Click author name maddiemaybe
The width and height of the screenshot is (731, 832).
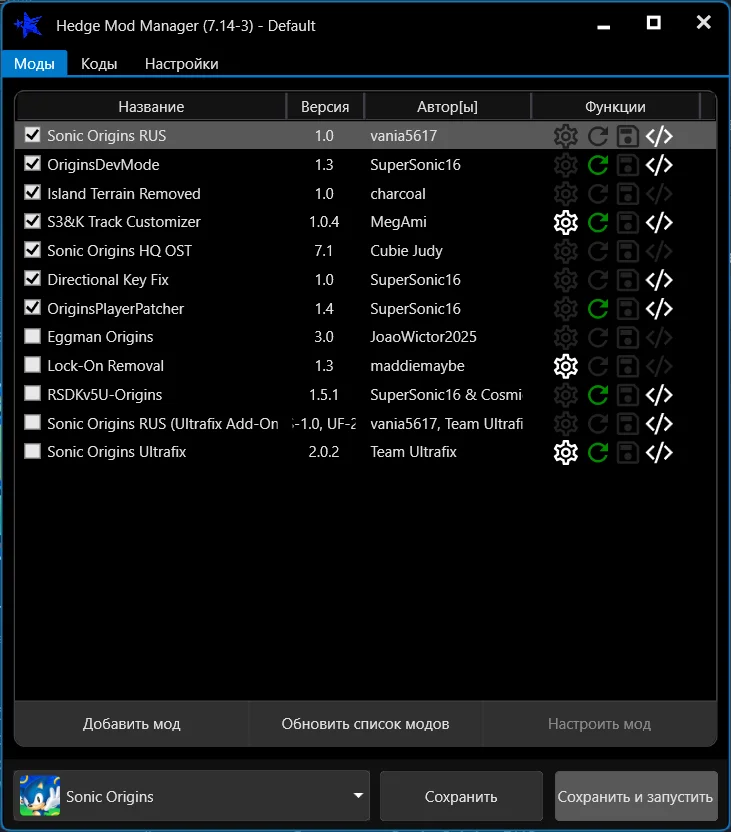[x=417, y=366]
